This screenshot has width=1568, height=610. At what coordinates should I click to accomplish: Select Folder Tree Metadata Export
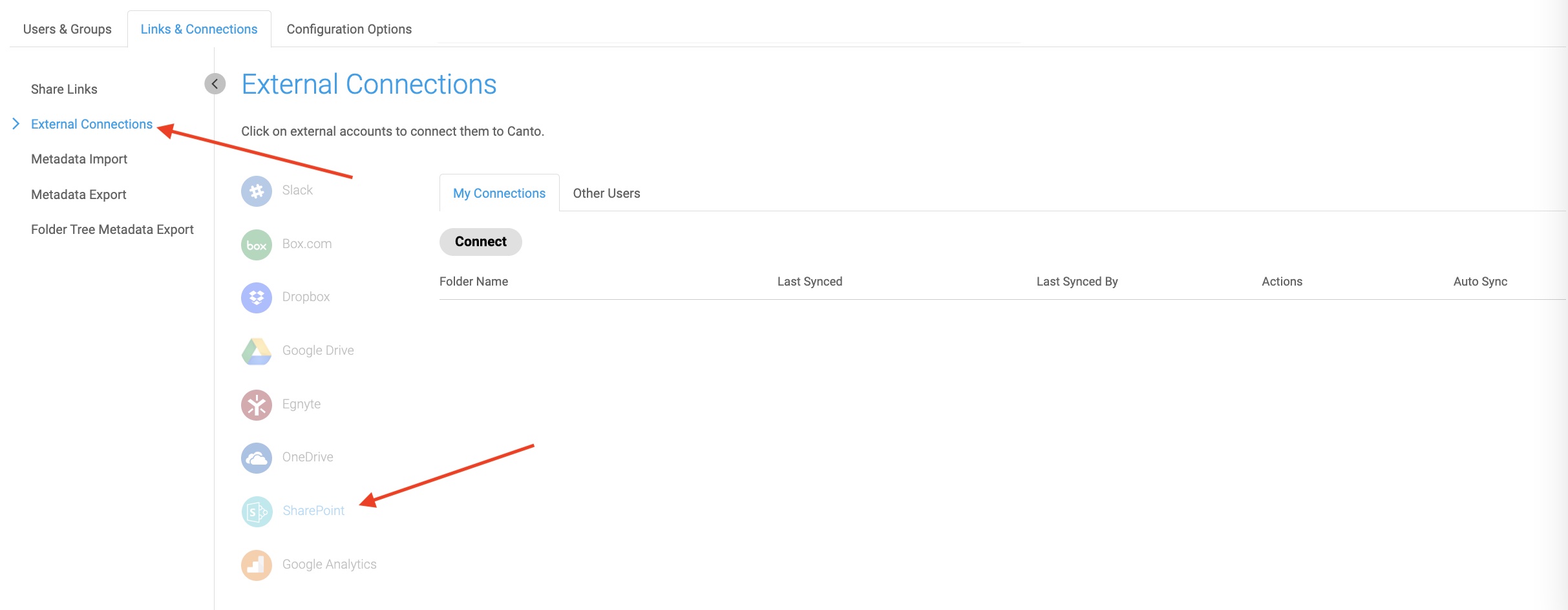click(x=112, y=229)
